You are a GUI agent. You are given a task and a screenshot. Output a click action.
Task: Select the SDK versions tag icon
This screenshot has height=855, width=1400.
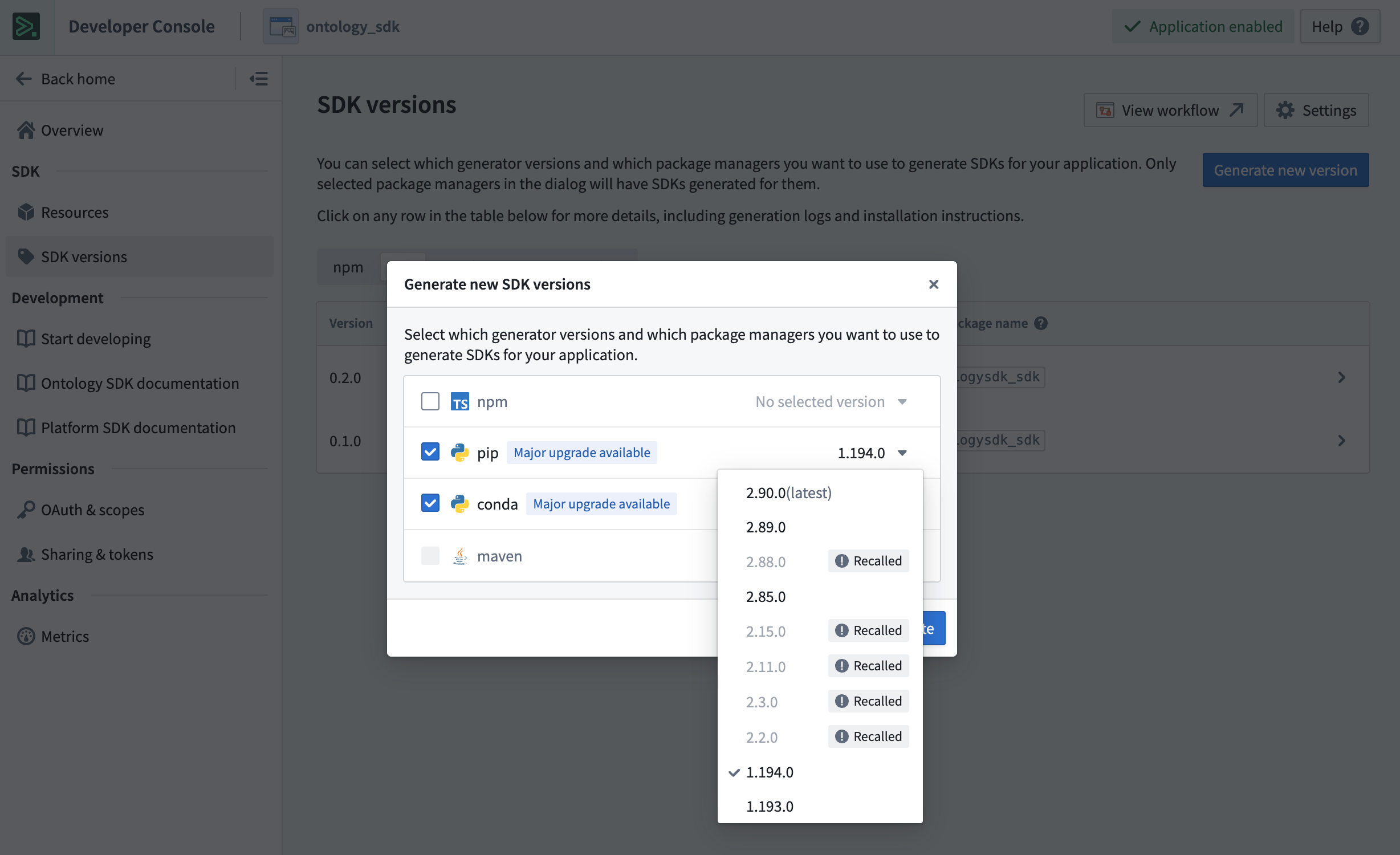(26, 256)
